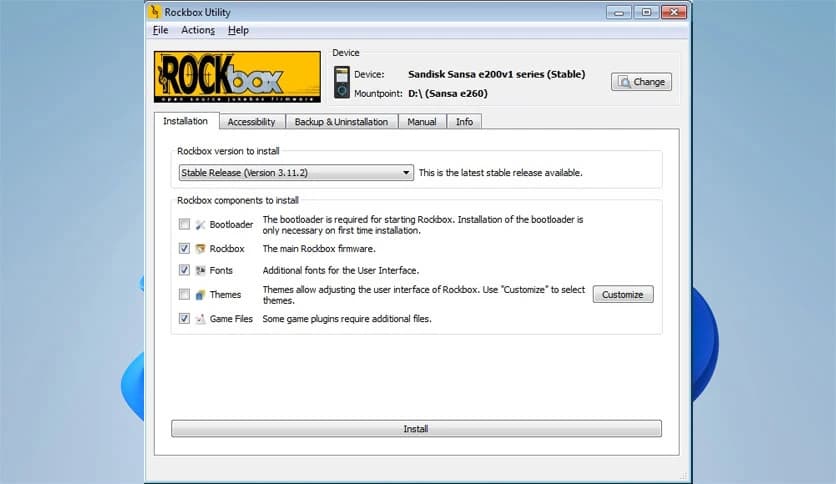Click the 'Rockbox components to install' group label
The width and height of the screenshot is (836, 484).
click(x=238, y=200)
